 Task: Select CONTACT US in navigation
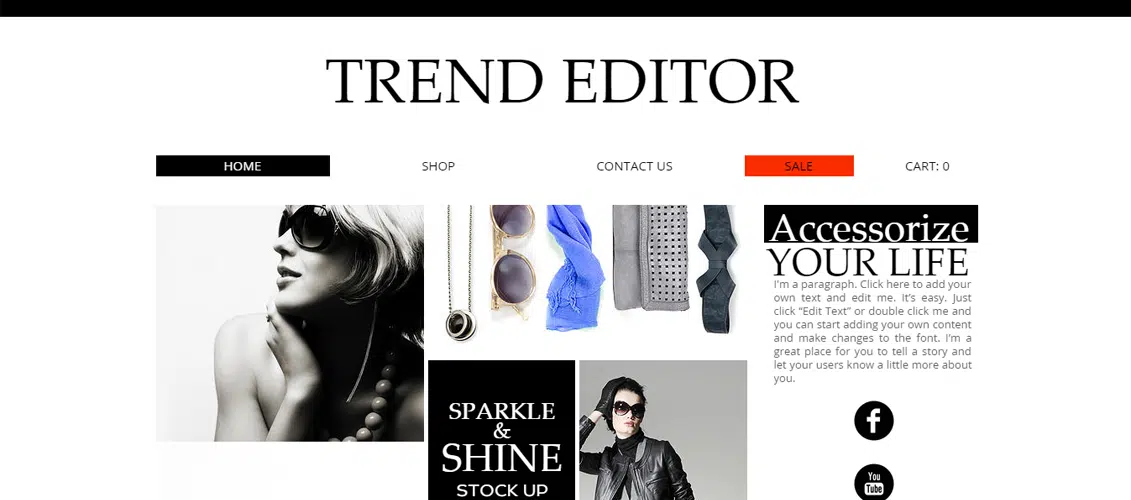pos(634,166)
